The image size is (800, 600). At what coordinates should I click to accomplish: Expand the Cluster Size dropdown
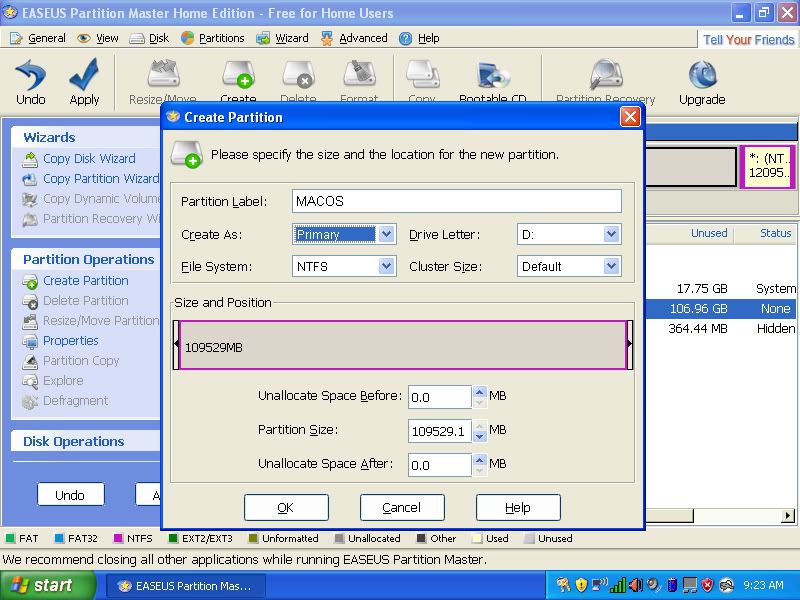[611, 266]
